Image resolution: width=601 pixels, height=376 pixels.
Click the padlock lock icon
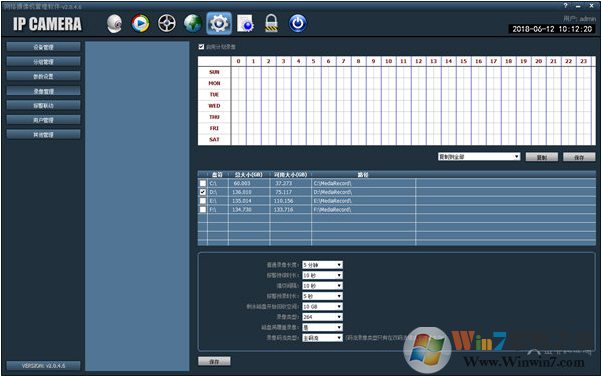(271, 23)
